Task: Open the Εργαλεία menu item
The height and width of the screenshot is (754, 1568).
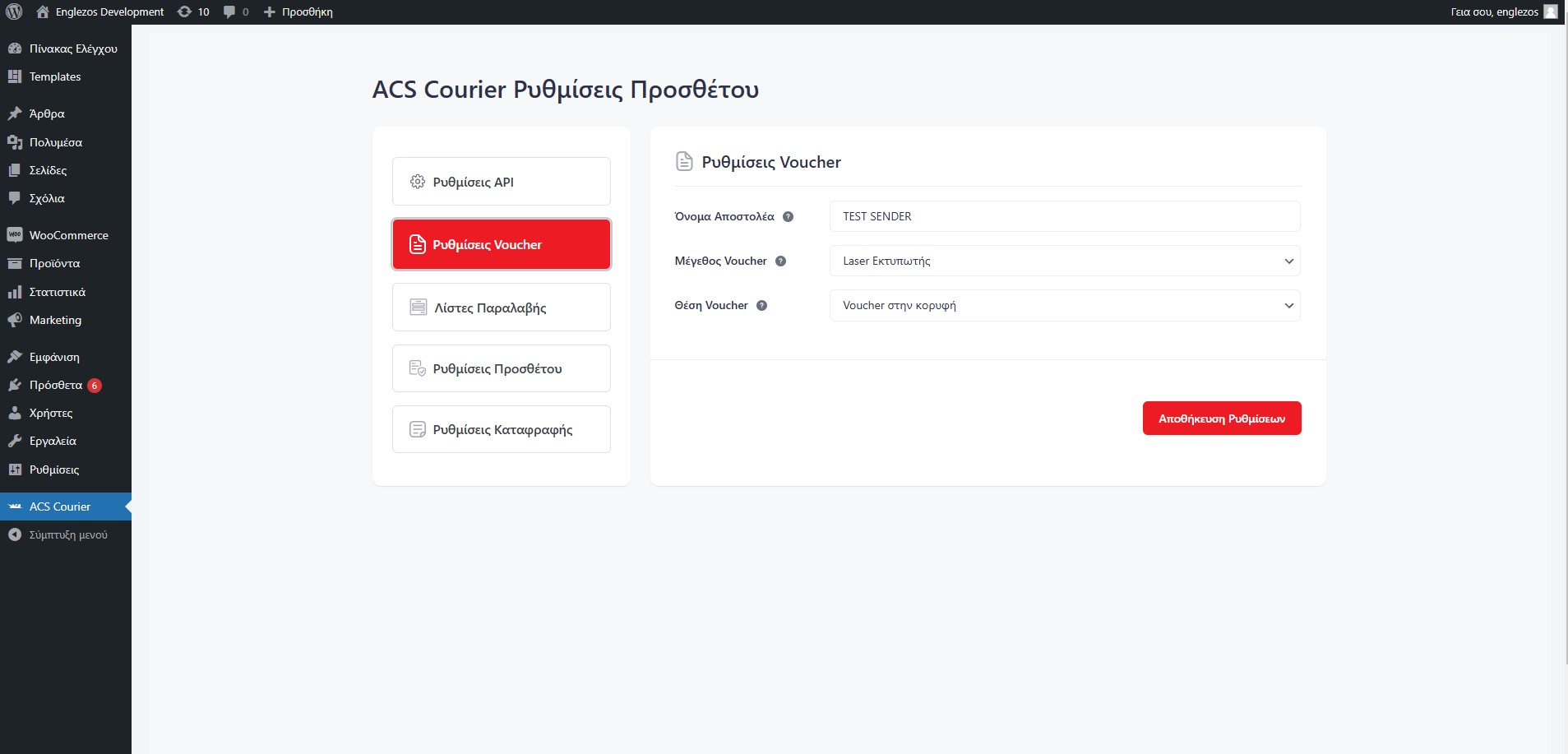Action: 66,441
